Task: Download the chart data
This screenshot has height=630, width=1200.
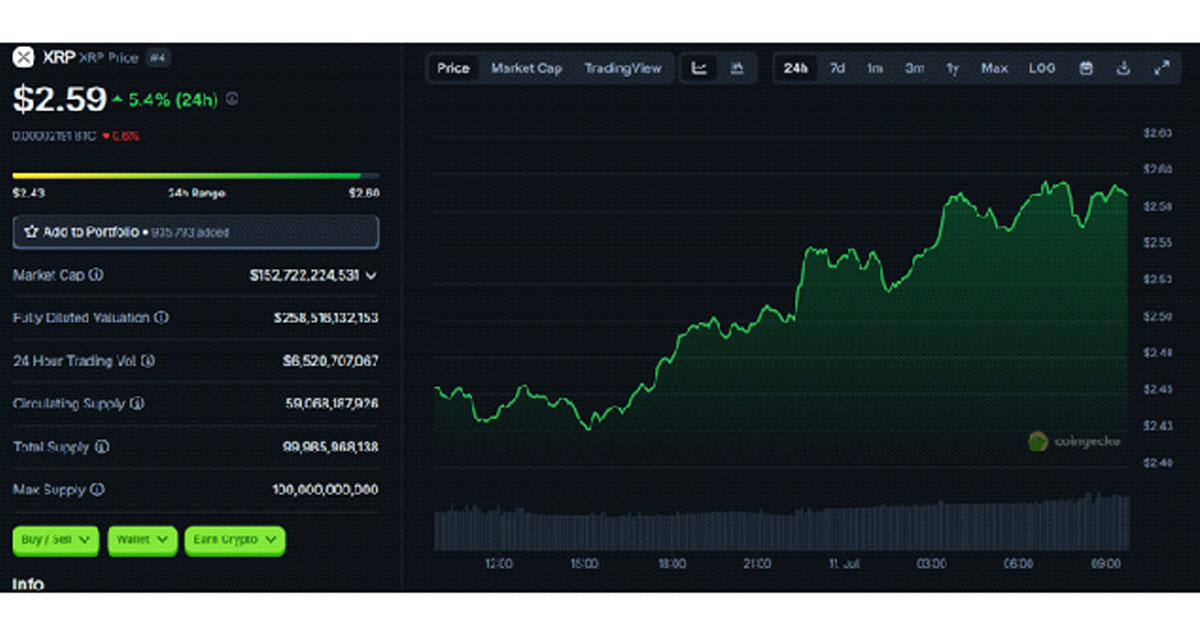Action: tap(1123, 68)
